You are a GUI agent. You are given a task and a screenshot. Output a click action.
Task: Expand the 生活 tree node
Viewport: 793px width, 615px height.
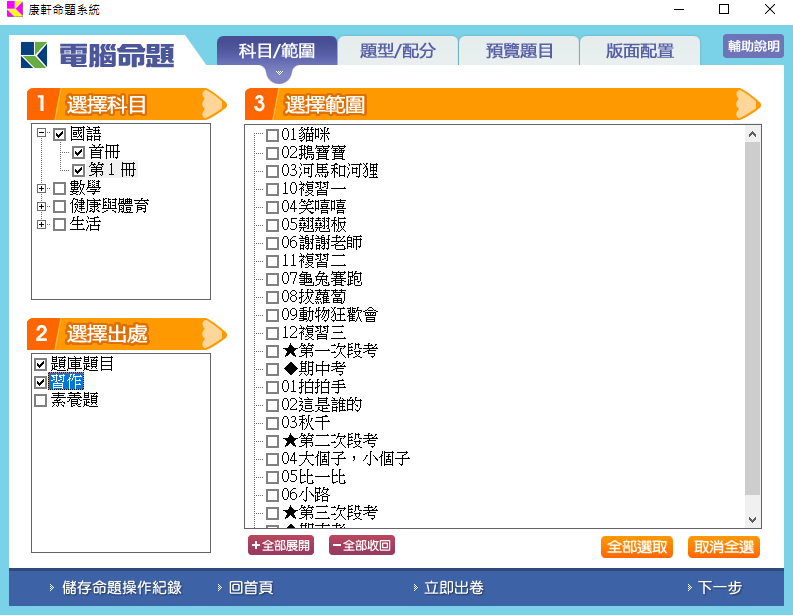pyautogui.click(x=41, y=224)
